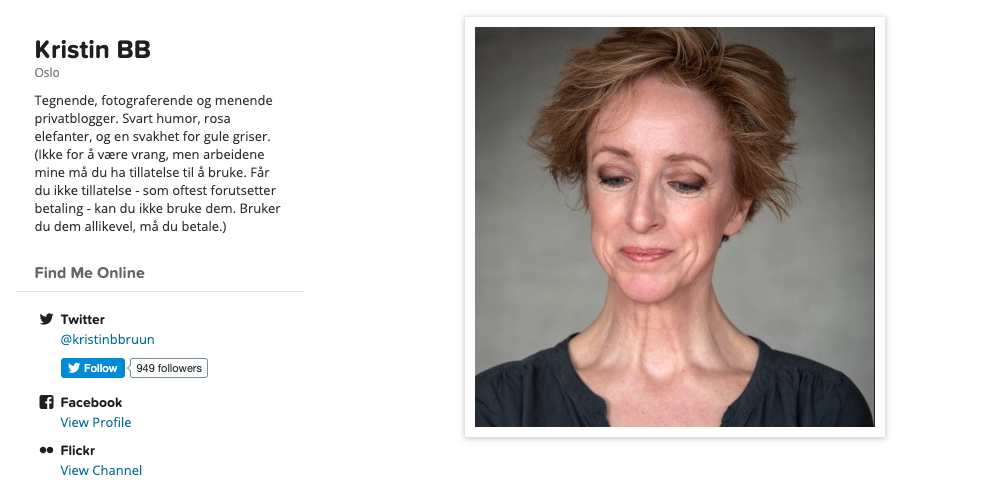Visit the Flickr View Channel link

101,470
